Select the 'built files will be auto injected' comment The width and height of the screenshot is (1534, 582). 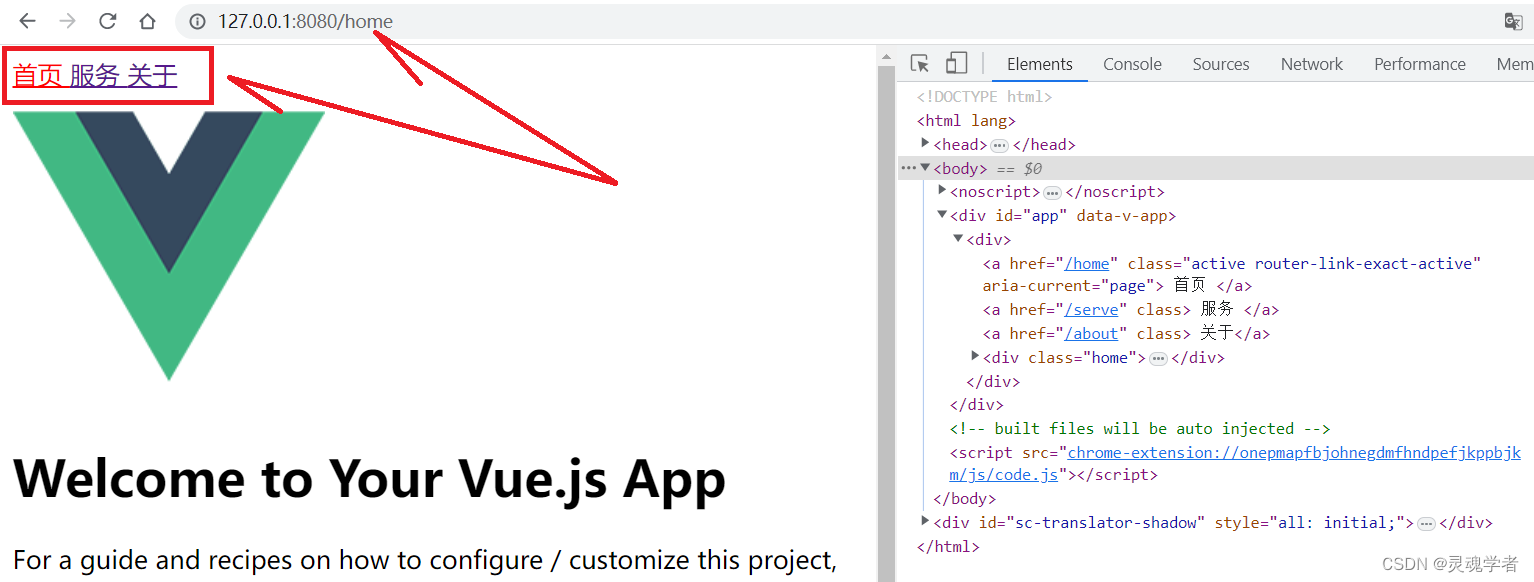1140,429
